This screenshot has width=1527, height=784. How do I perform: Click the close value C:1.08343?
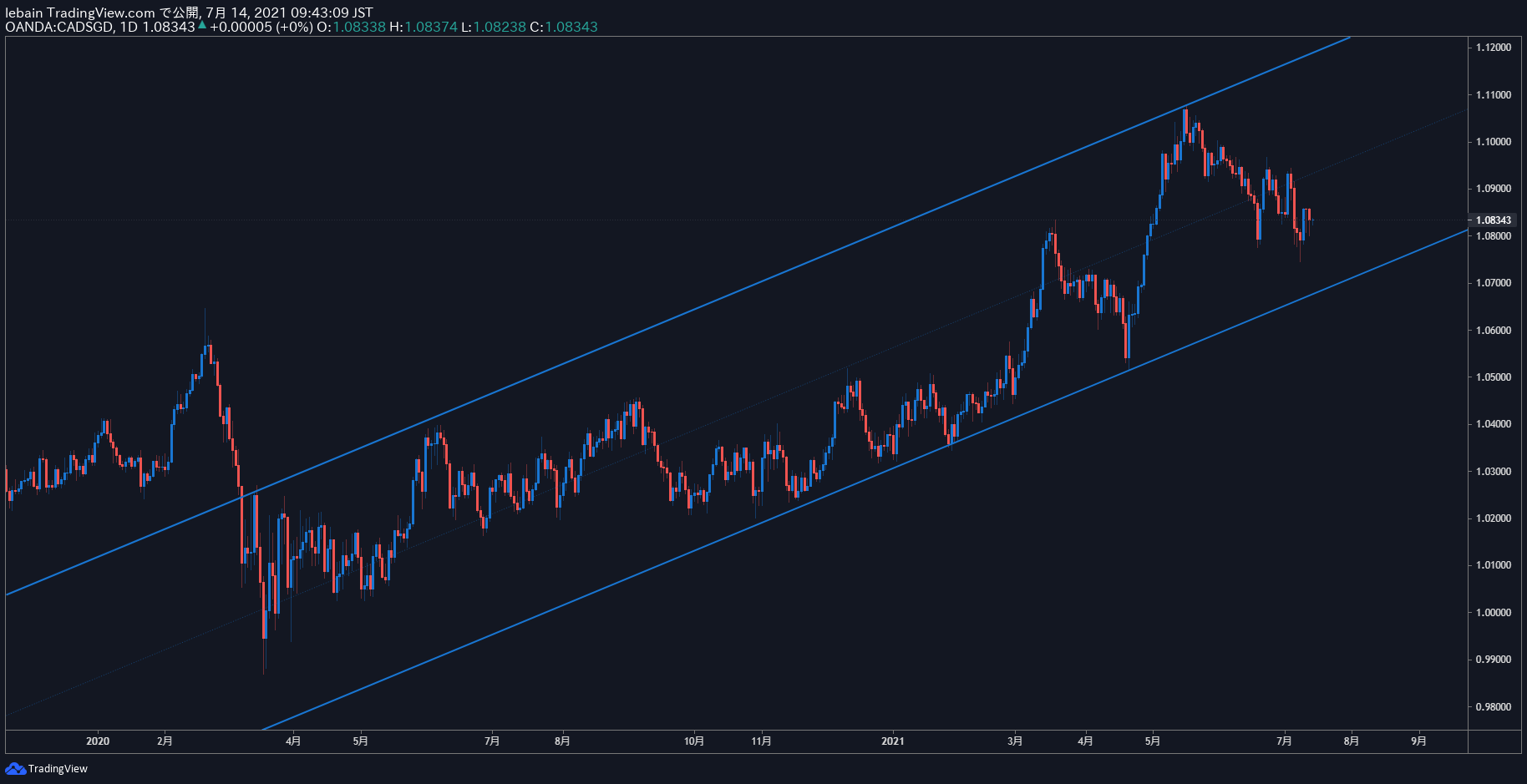564,27
